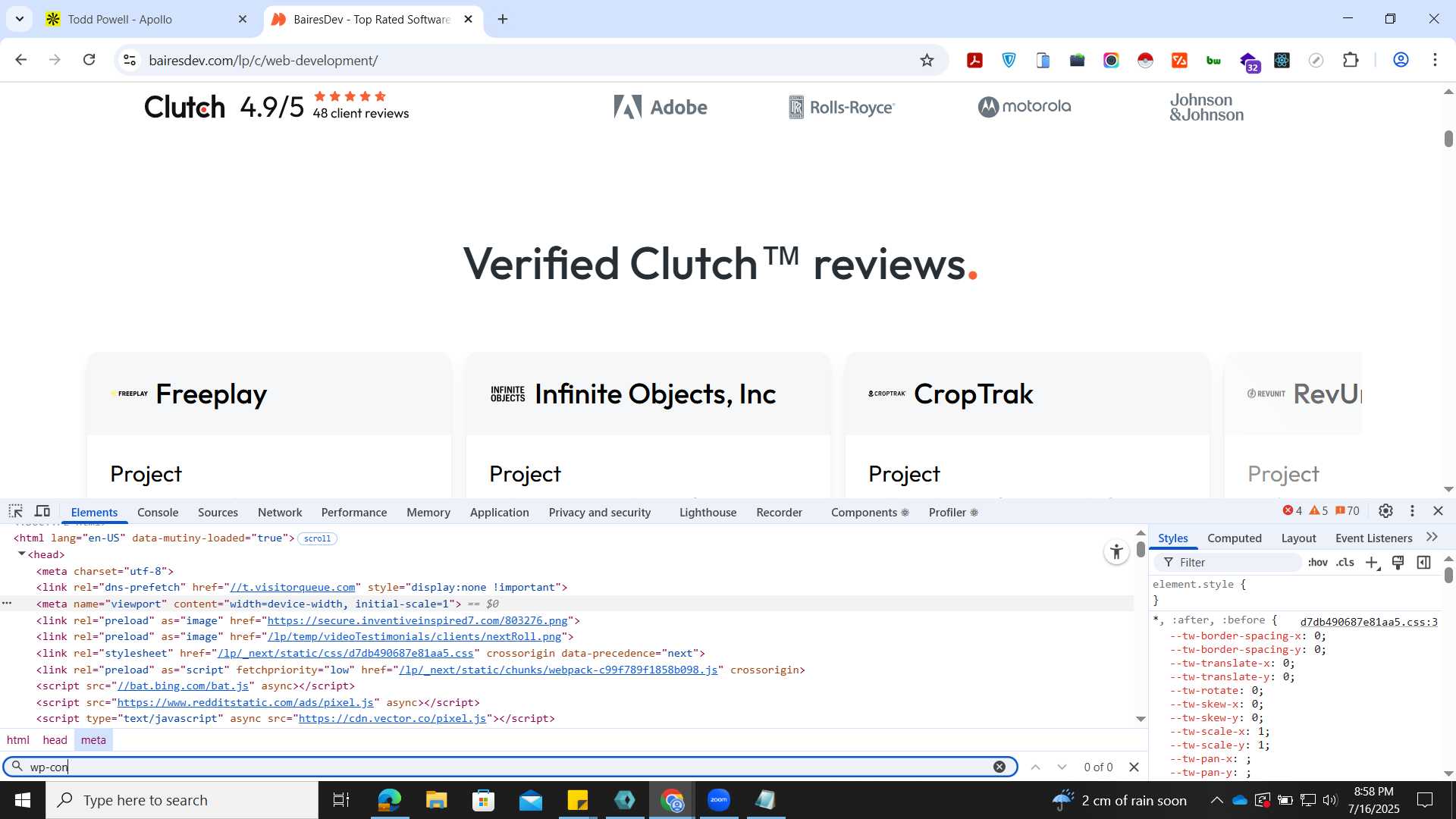Open d7db490687e81aa5.css:3 source link
1456x819 pixels.
(1369, 621)
